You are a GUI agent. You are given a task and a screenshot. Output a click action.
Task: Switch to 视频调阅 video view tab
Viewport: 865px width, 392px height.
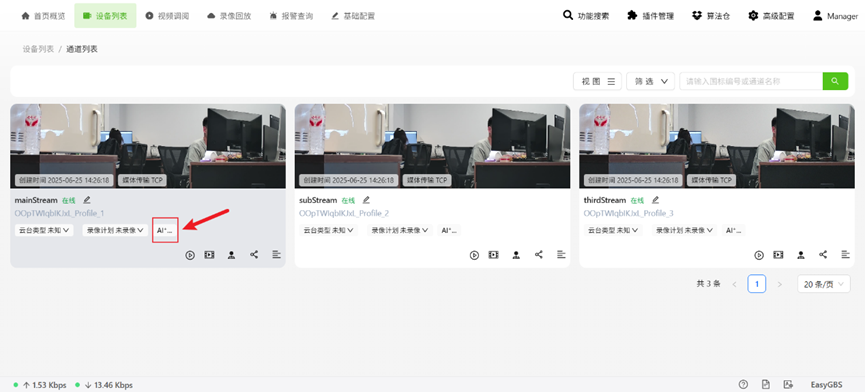(x=167, y=16)
